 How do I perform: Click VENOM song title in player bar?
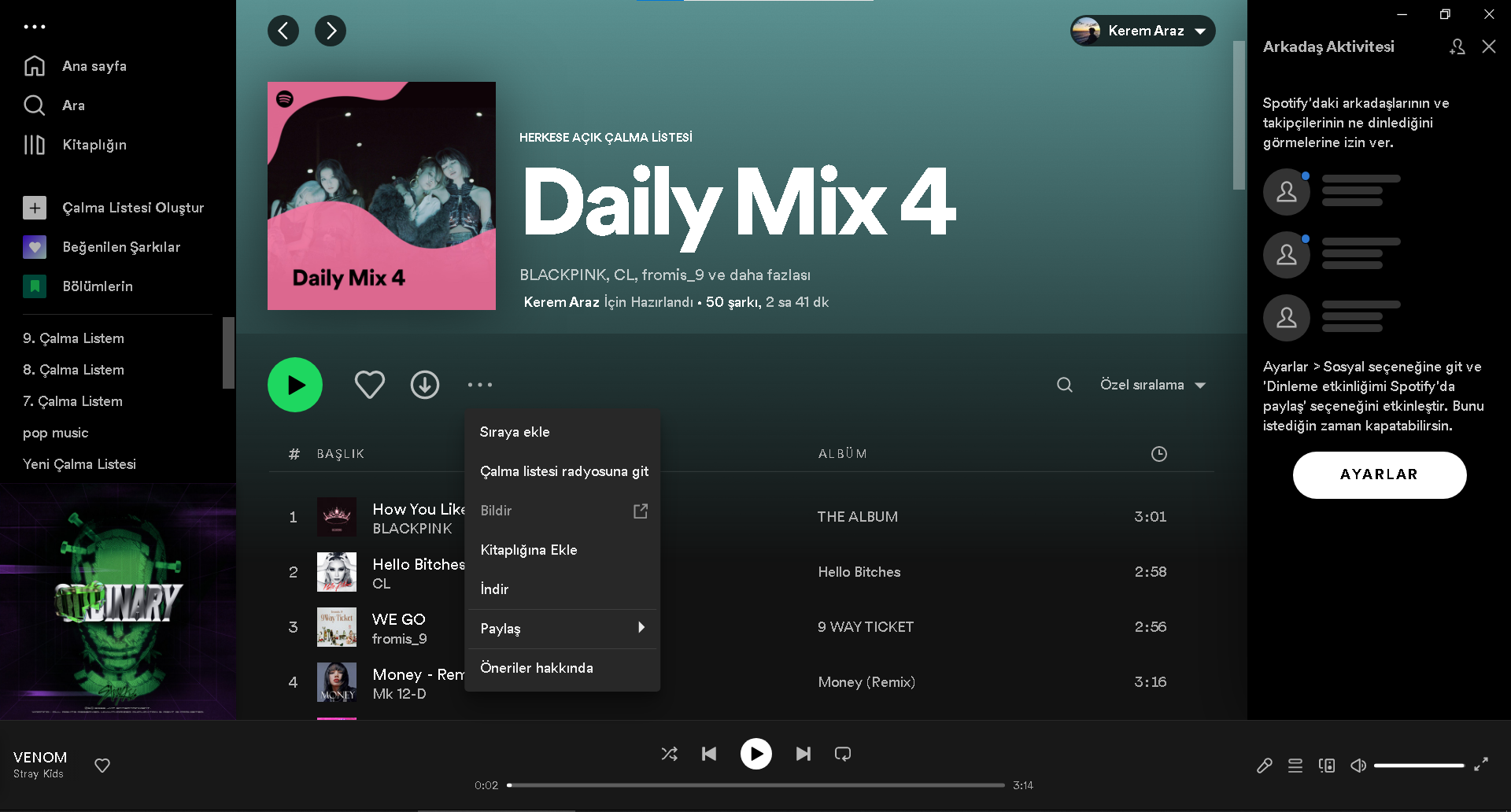[x=40, y=757]
